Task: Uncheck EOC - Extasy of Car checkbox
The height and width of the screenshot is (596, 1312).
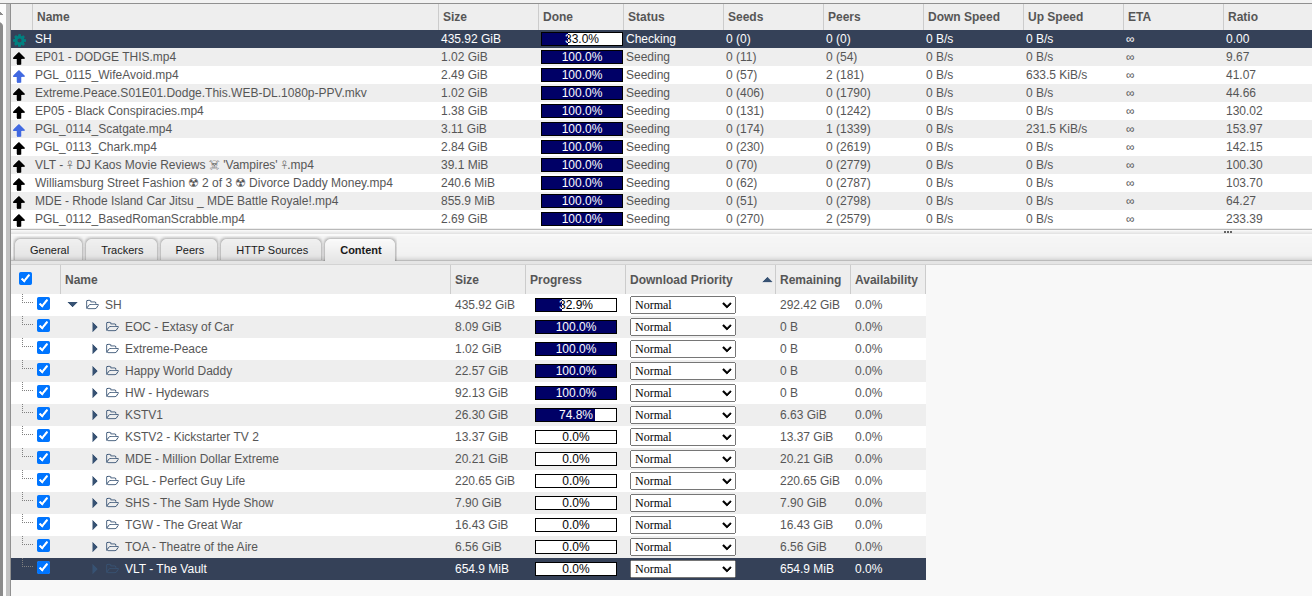Action: pyautogui.click(x=44, y=326)
